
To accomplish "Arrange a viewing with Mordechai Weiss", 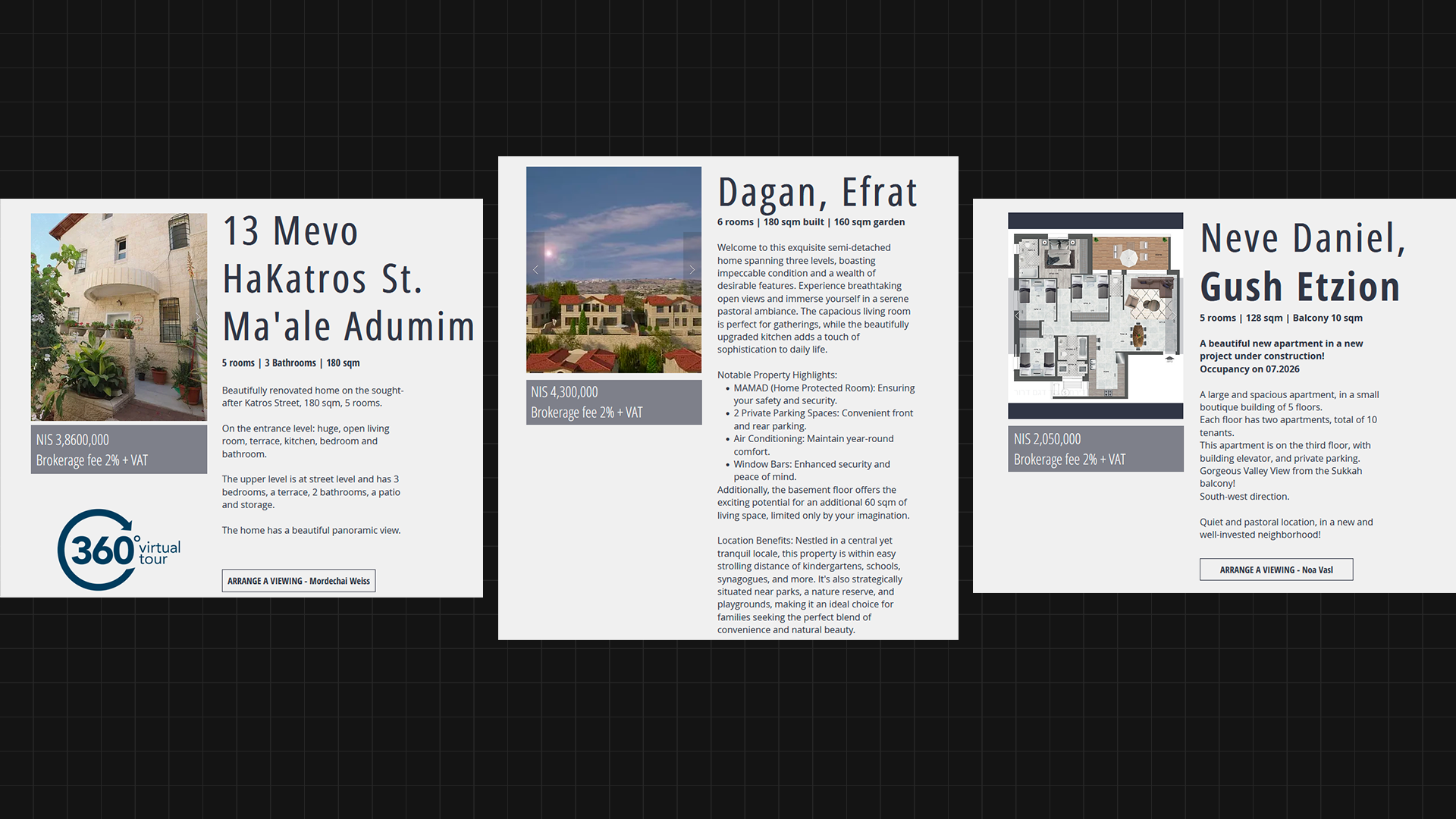I will tap(298, 581).
